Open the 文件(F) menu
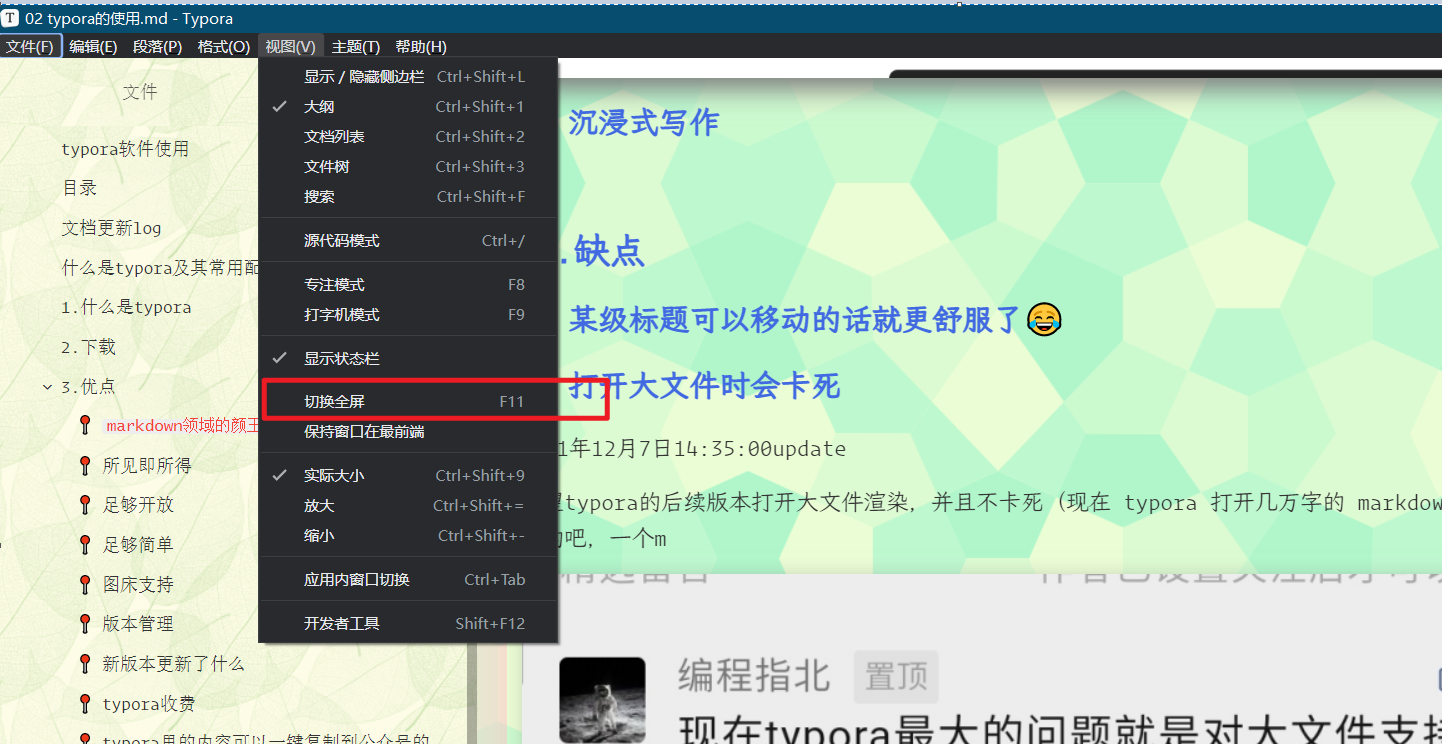The width and height of the screenshot is (1442, 744). (31, 46)
